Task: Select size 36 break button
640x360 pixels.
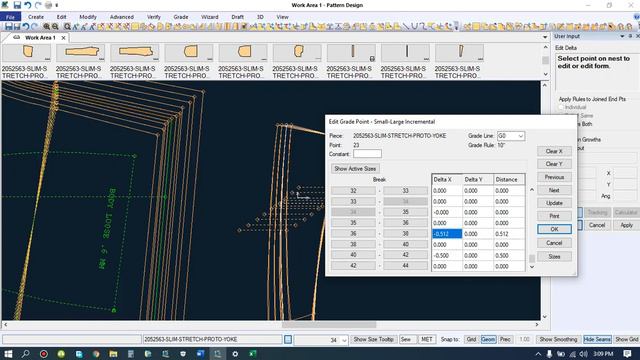Action: pos(353,233)
